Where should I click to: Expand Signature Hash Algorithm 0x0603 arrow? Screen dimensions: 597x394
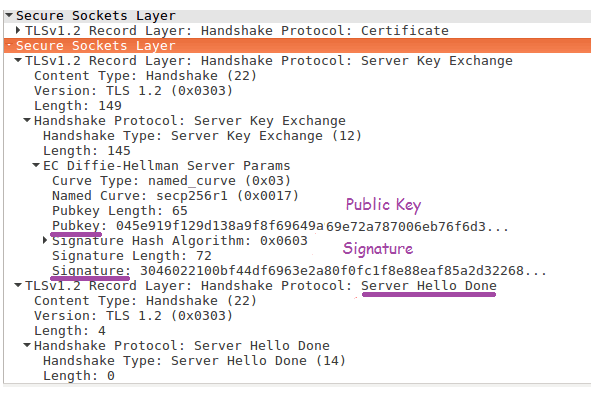pyautogui.click(x=45, y=240)
